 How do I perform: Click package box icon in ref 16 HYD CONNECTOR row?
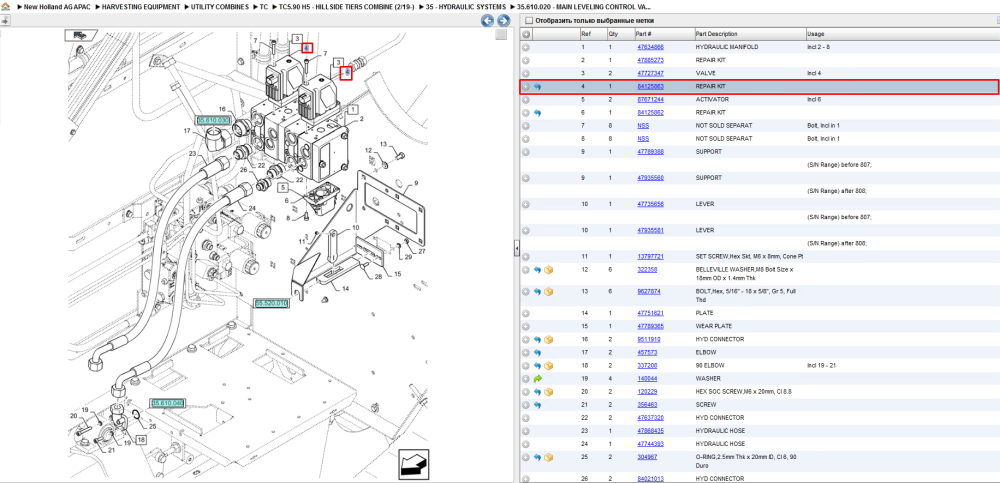click(x=548, y=339)
